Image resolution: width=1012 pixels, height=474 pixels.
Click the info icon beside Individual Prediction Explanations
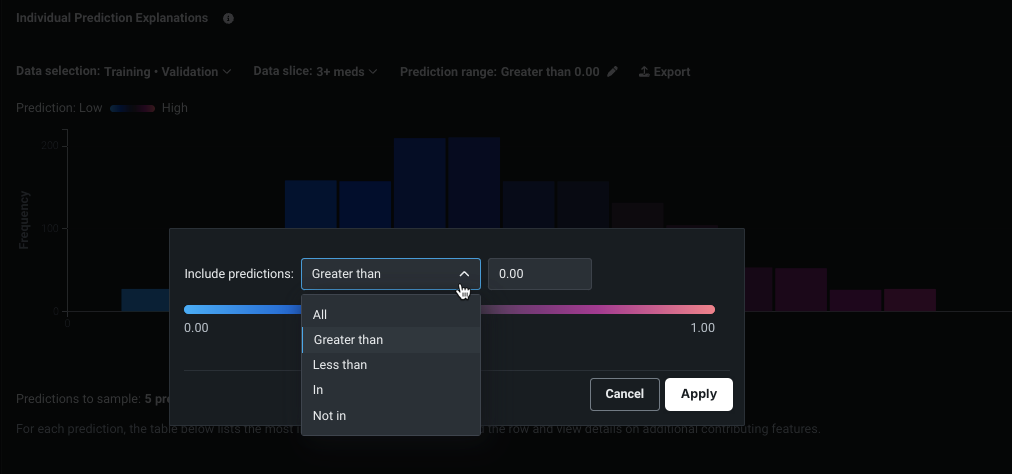[x=228, y=19]
